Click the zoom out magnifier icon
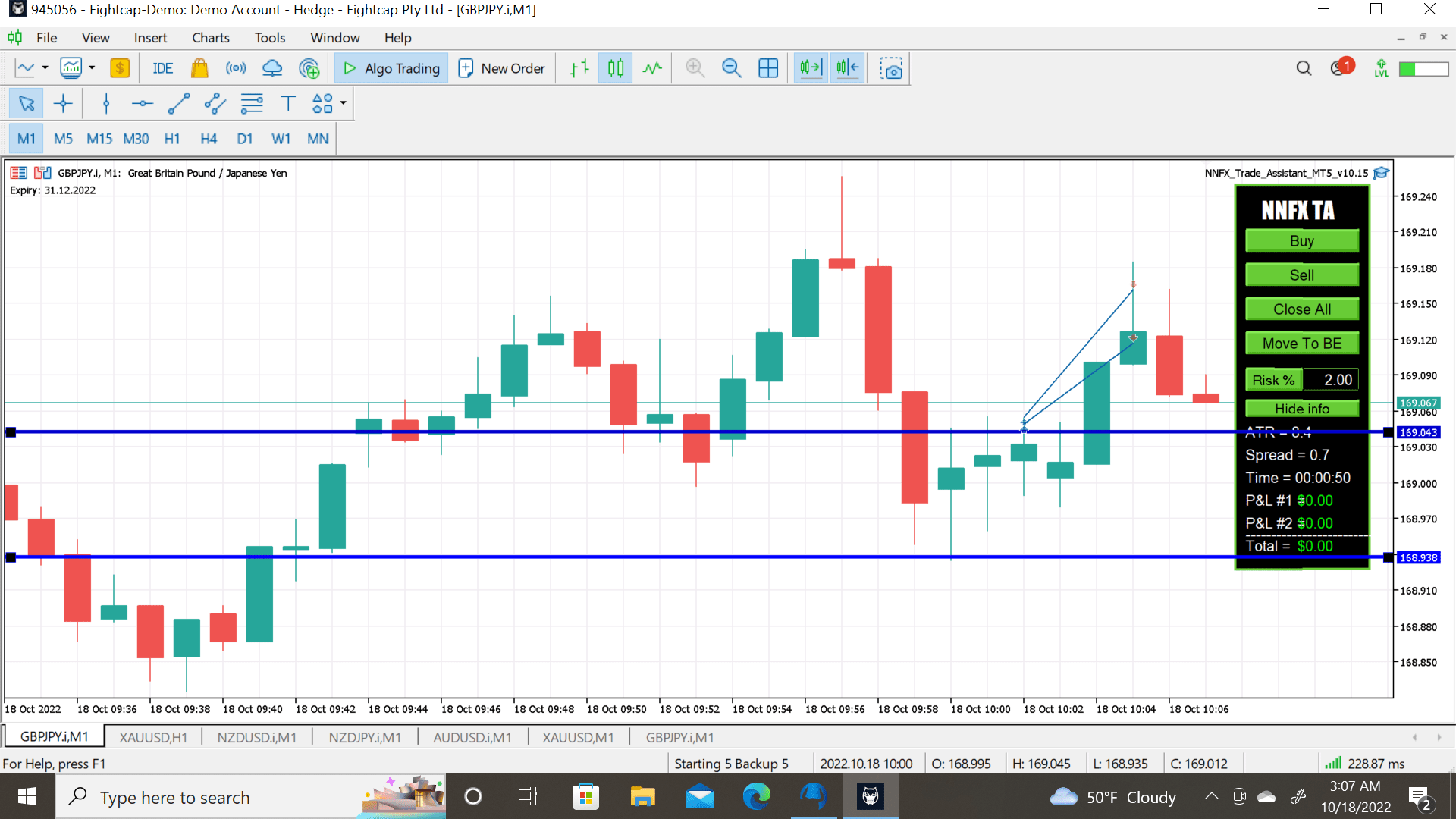 (731, 68)
